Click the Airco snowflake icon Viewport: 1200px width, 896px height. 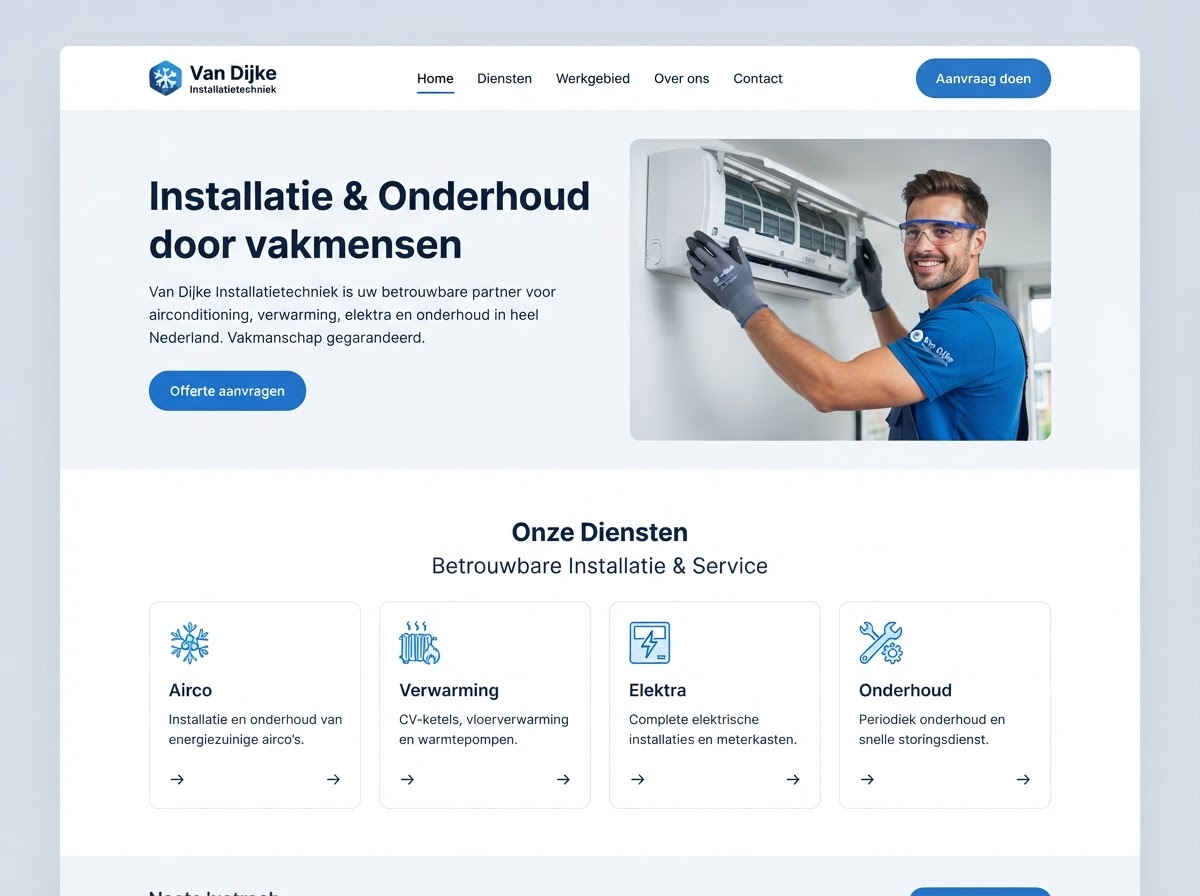[189, 643]
